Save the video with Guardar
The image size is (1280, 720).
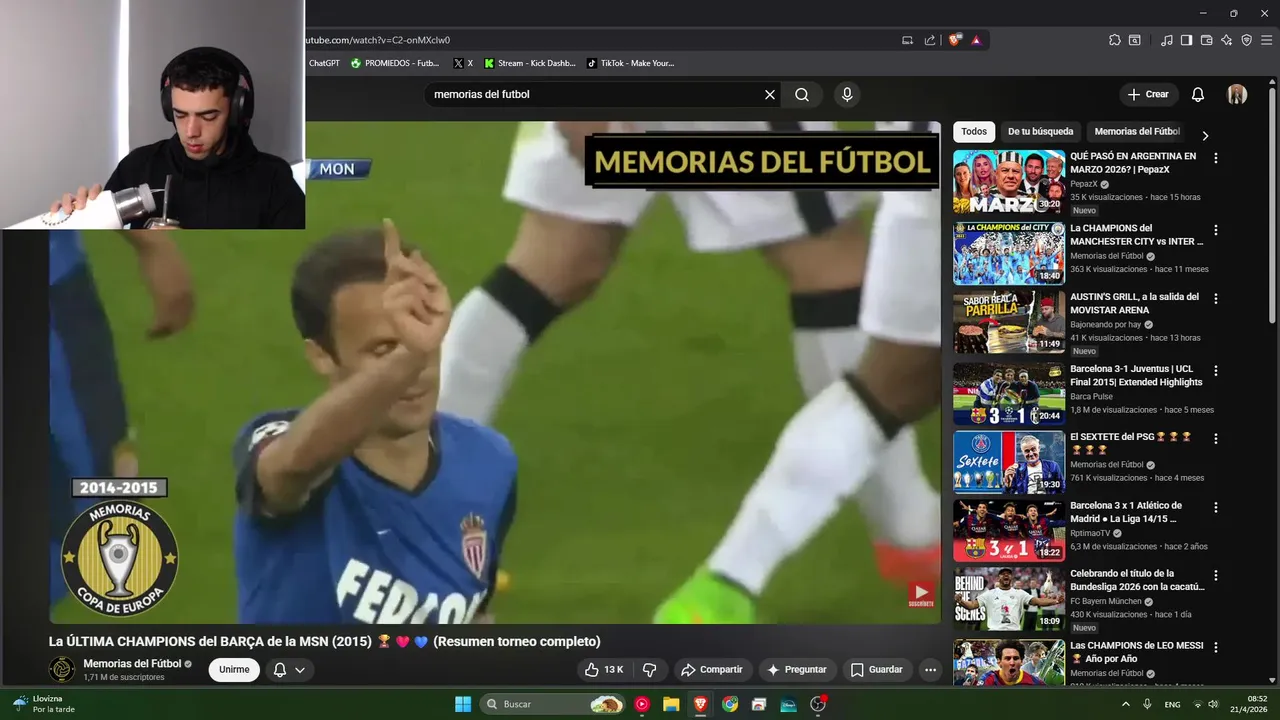(876, 670)
